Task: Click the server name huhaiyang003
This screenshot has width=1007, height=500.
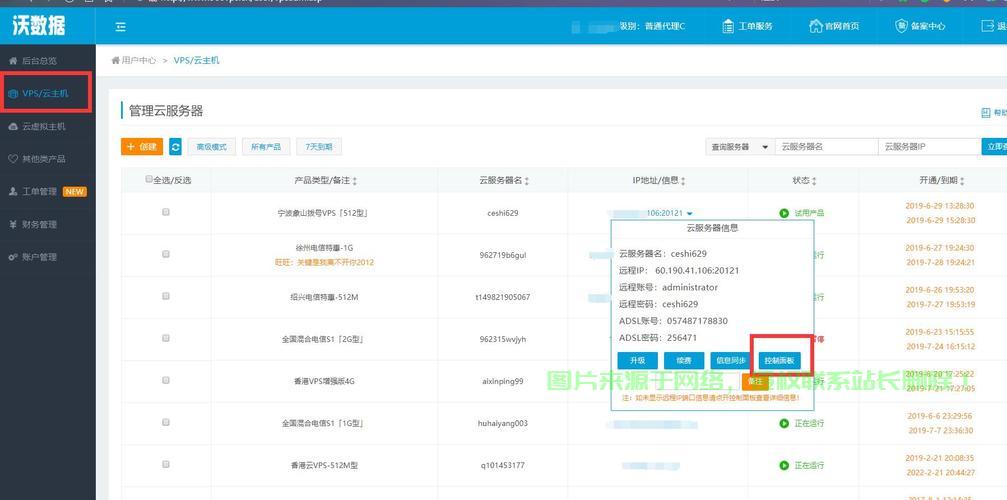Action: [x=503, y=424]
